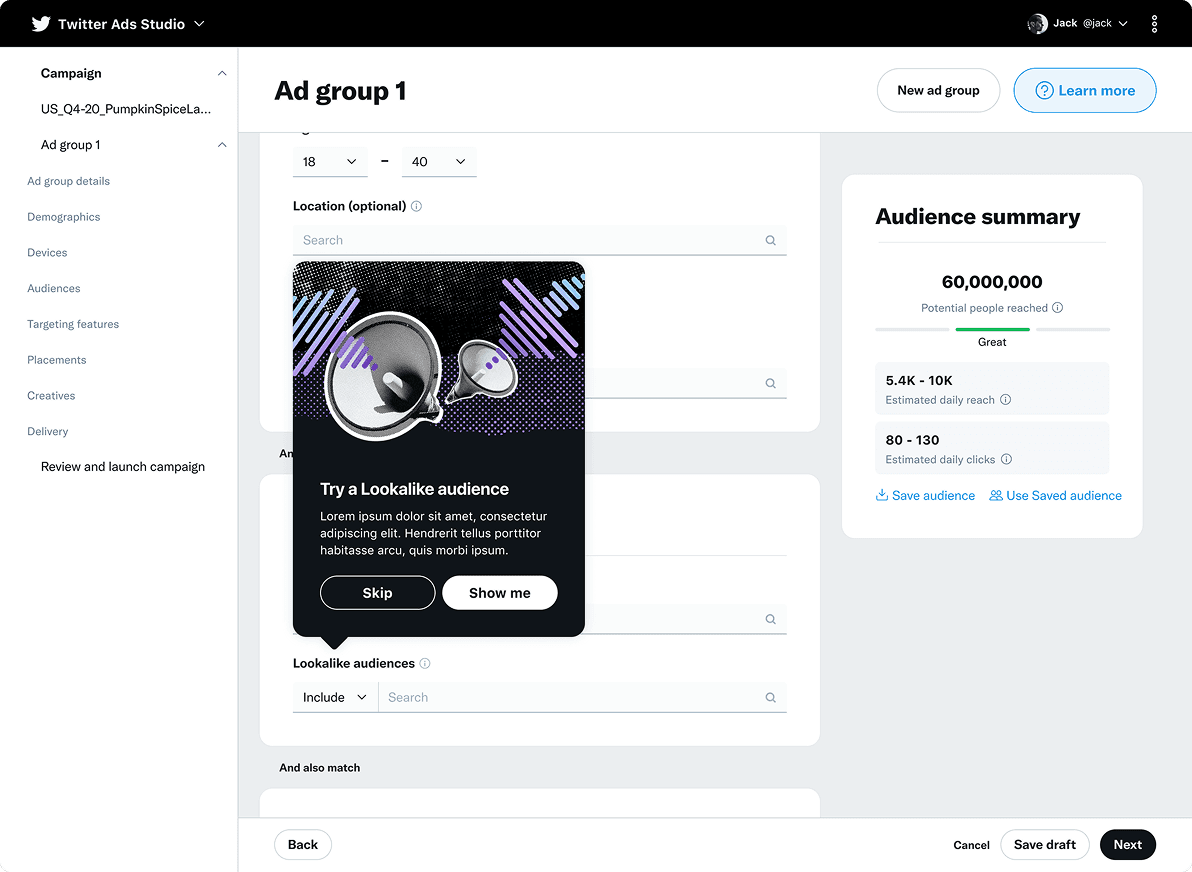Viewport: 1192px width, 872px height.
Task: Open Review and launch campaign
Action: click(x=122, y=466)
